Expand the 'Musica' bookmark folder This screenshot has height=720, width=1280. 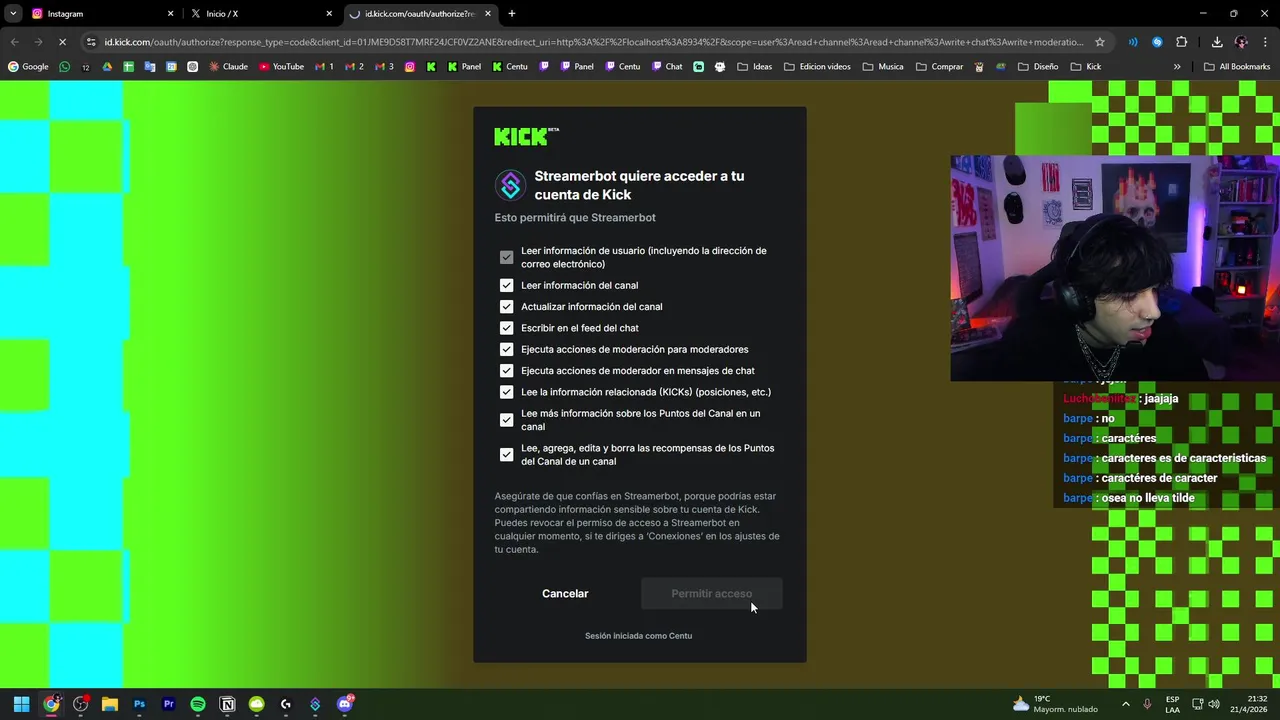(882, 67)
